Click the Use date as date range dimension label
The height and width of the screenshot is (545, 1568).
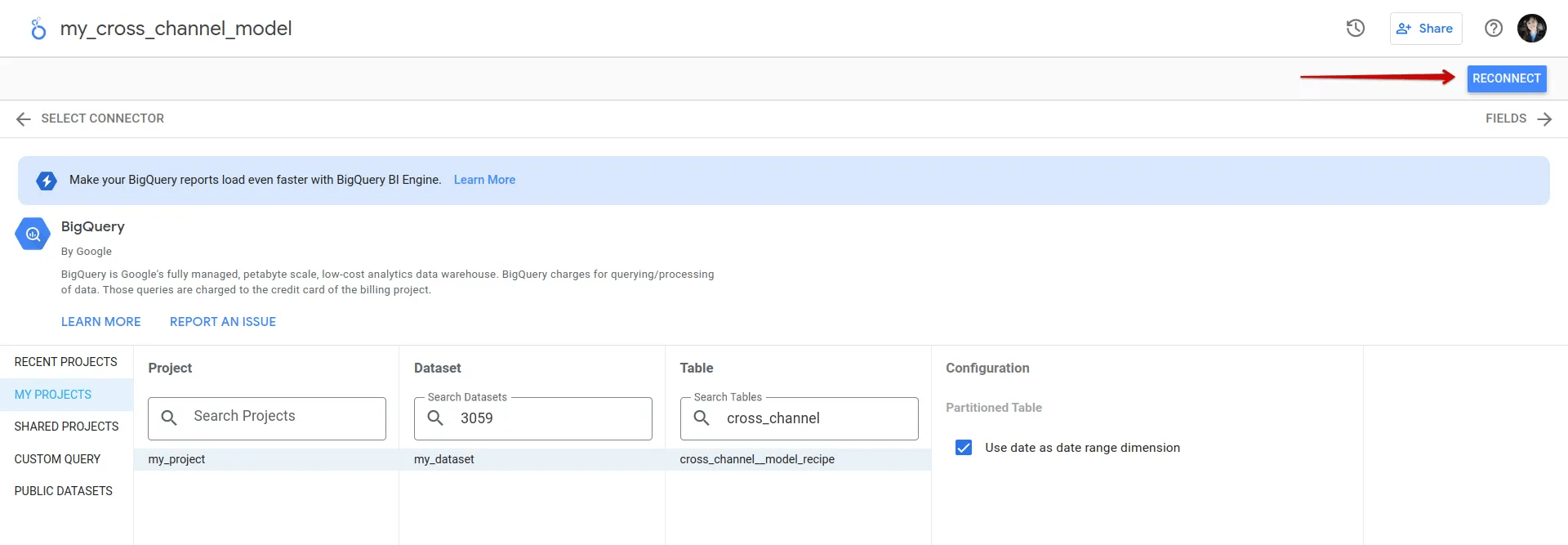[x=1082, y=448]
